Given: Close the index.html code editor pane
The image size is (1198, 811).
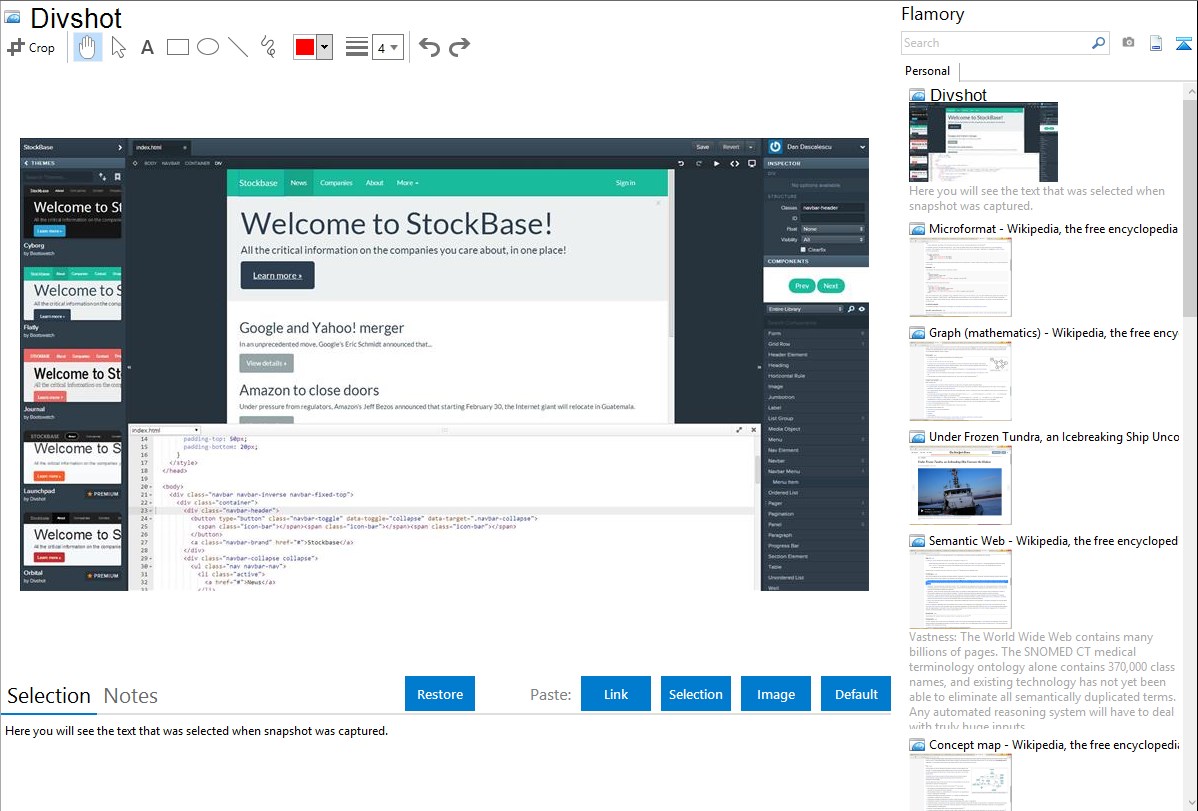Looking at the screenshot, I should (753, 430).
